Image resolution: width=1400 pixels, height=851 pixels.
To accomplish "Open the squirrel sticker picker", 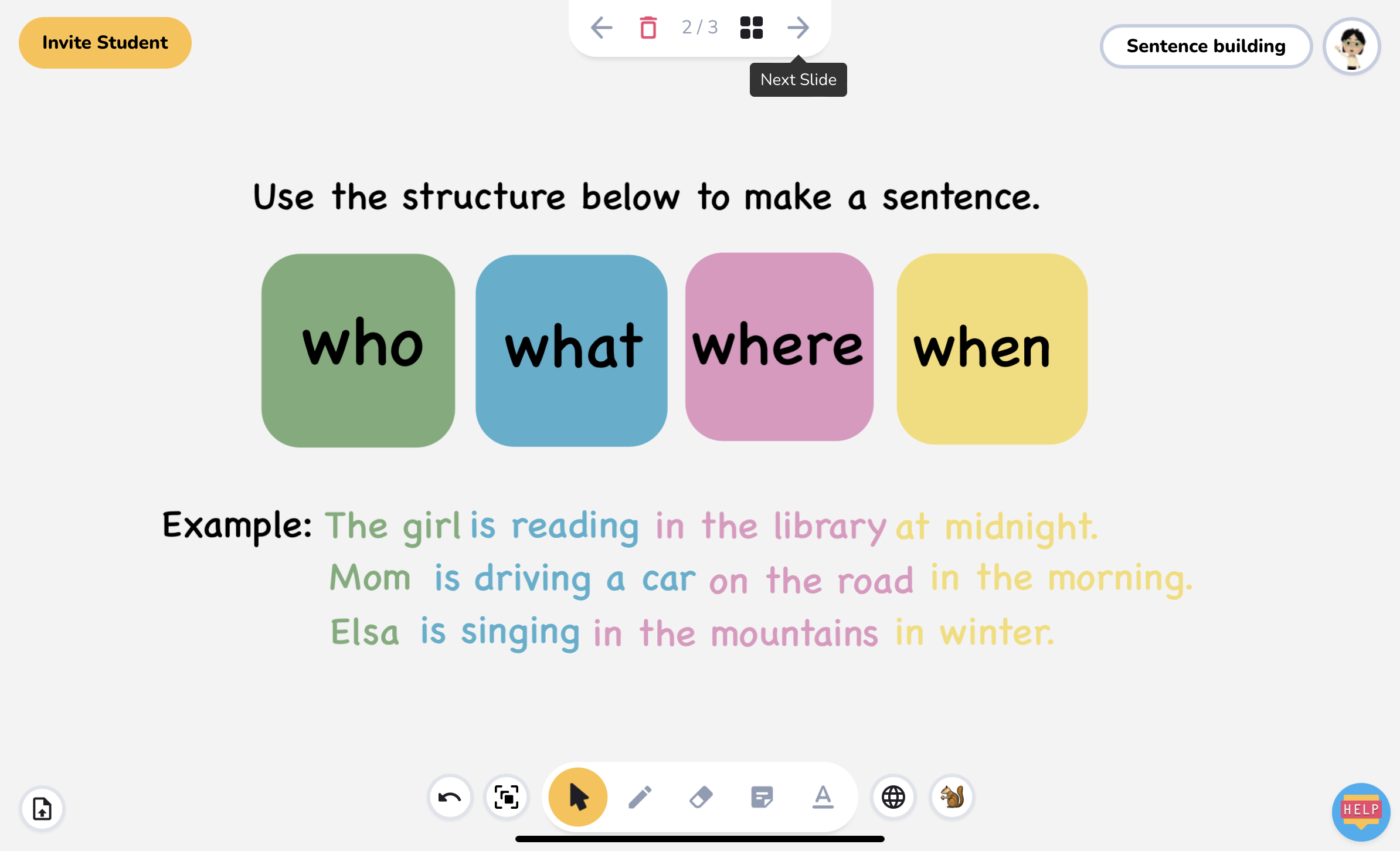I will click(x=952, y=797).
